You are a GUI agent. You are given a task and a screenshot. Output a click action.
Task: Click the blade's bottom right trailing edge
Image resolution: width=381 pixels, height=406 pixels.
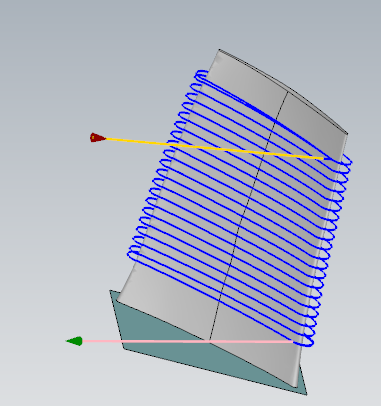pos(298,370)
